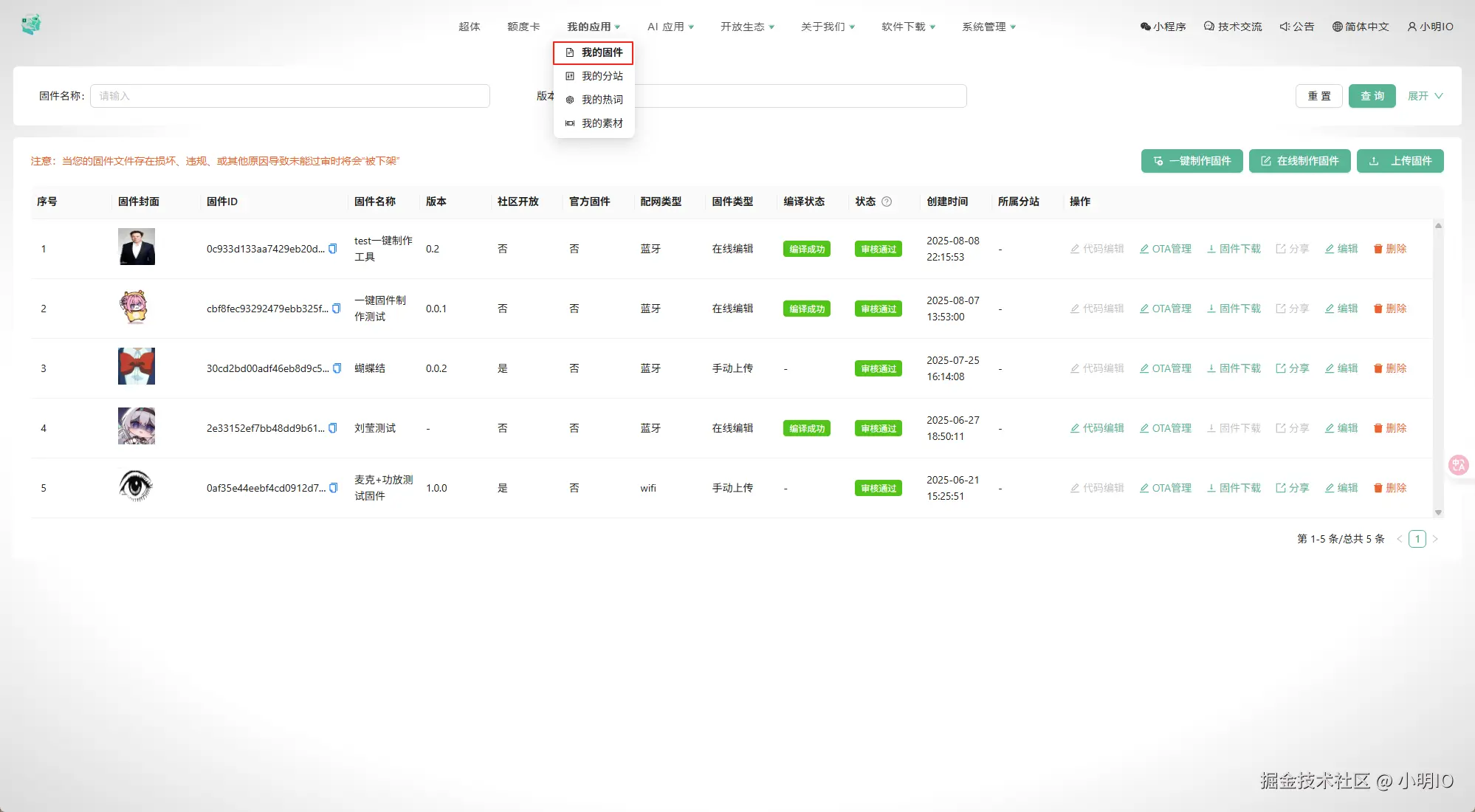
Task: Open the 简体中文 language selector
Action: (1360, 27)
